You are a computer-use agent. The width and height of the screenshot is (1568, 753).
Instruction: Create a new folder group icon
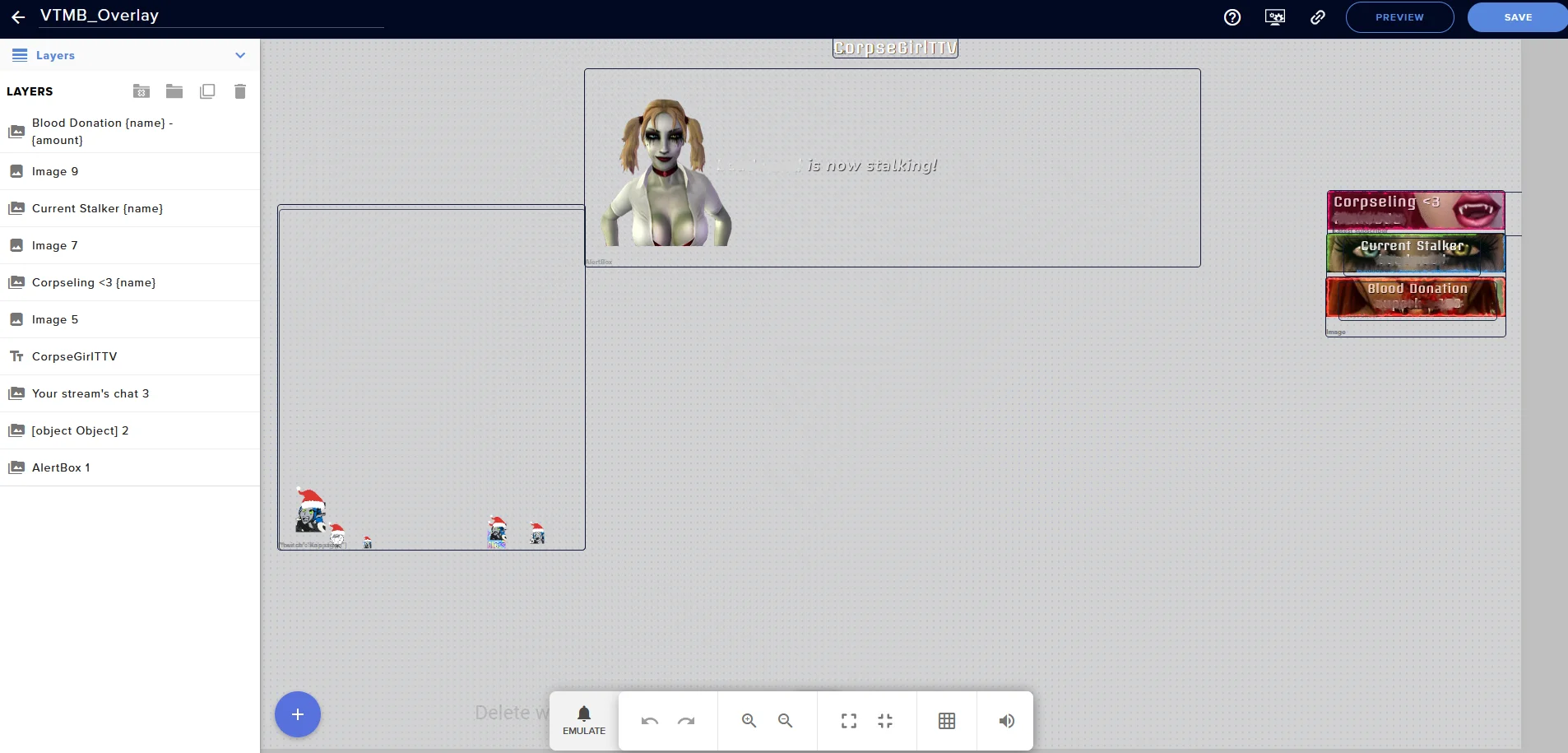tap(174, 91)
